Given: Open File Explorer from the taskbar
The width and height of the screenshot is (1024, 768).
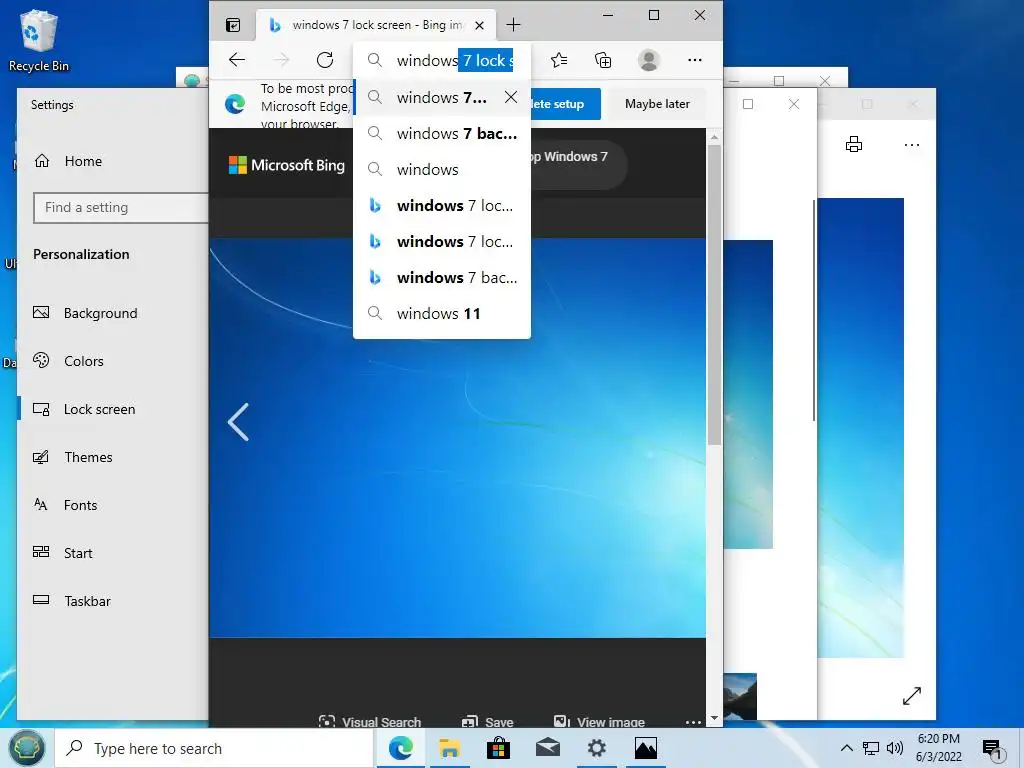Looking at the screenshot, I should pyautogui.click(x=449, y=748).
